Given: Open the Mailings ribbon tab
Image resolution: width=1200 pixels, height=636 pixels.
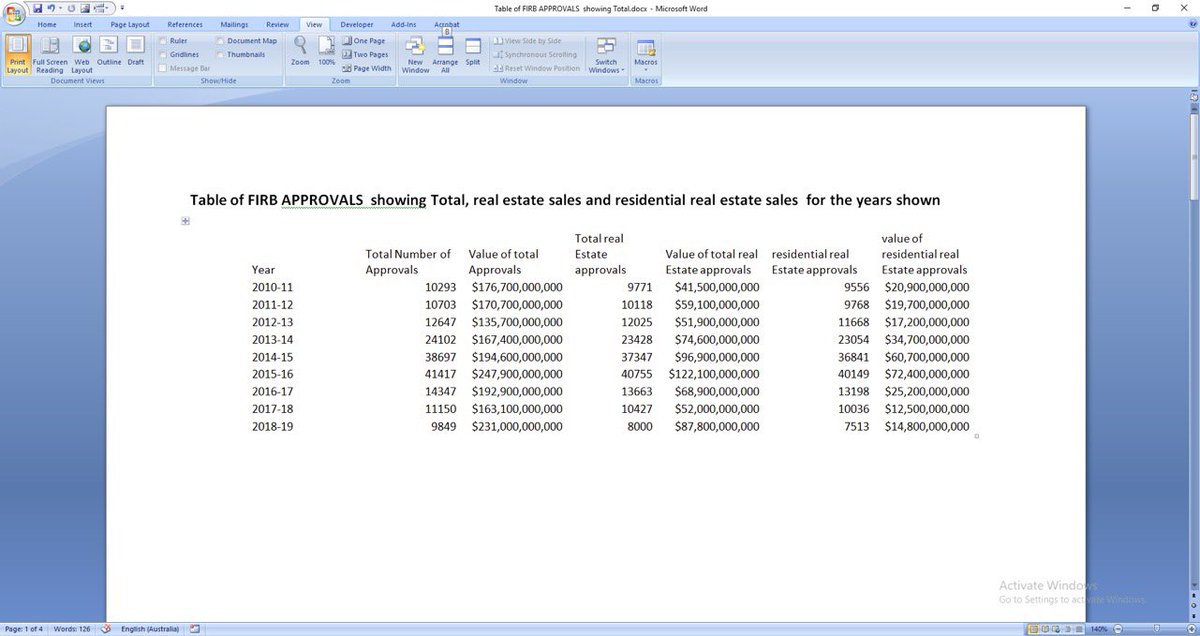Looking at the screenshot, I should tap(234, 24).
